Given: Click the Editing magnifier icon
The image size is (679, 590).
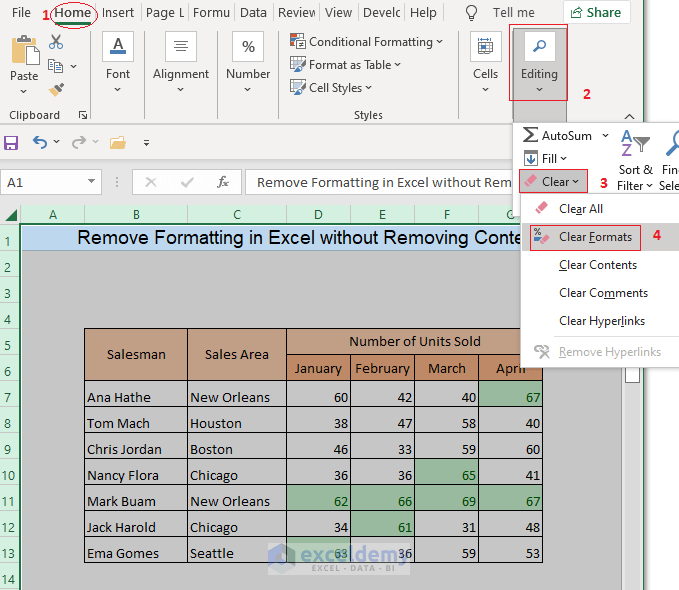Looking at the screenshot, I should [539, 46].
